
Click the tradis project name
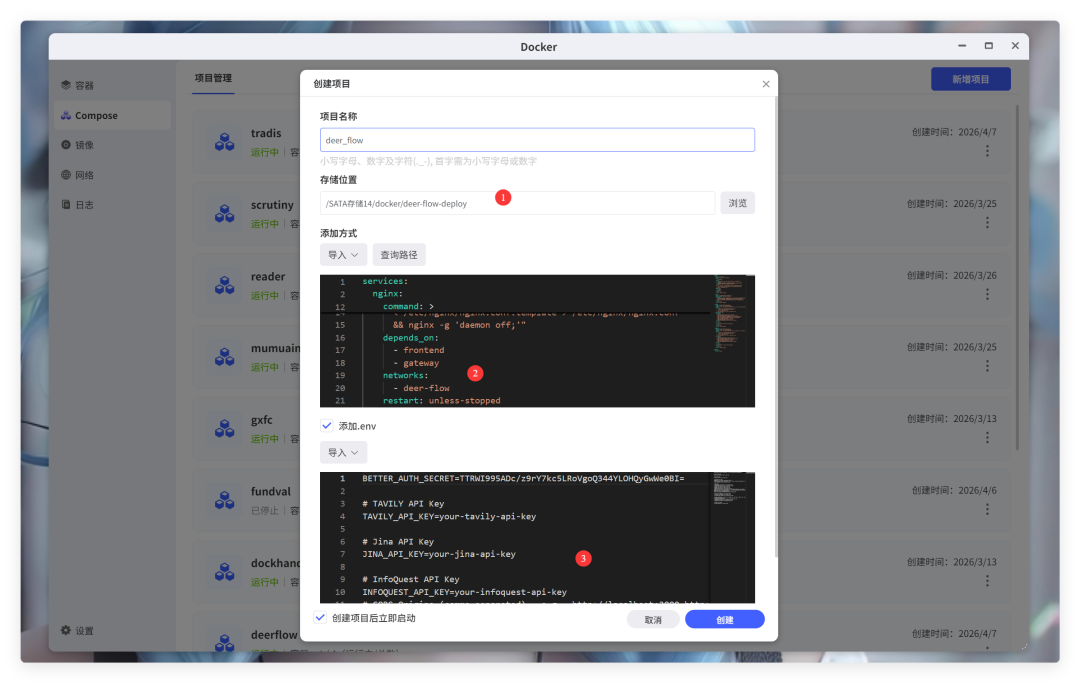tap(266, 133)
